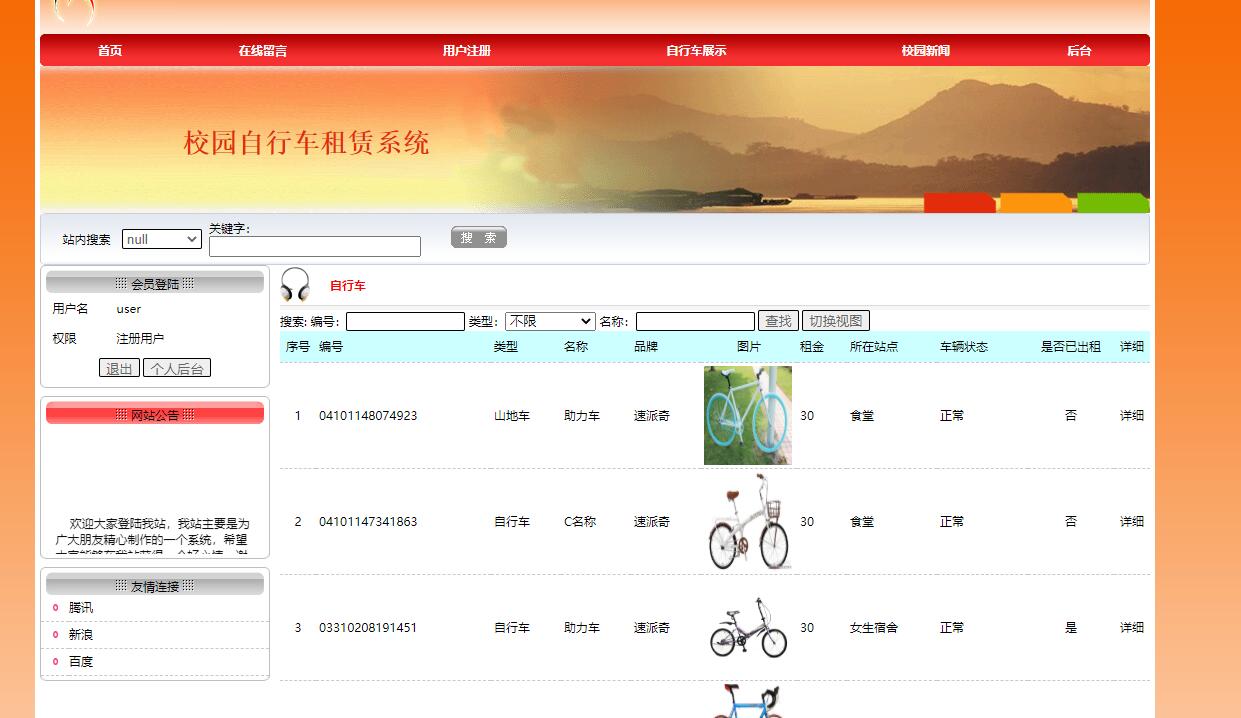The image size is (1241, 718).
Task: Open the 不限 type filter dropdown
Action: point(549,320)
